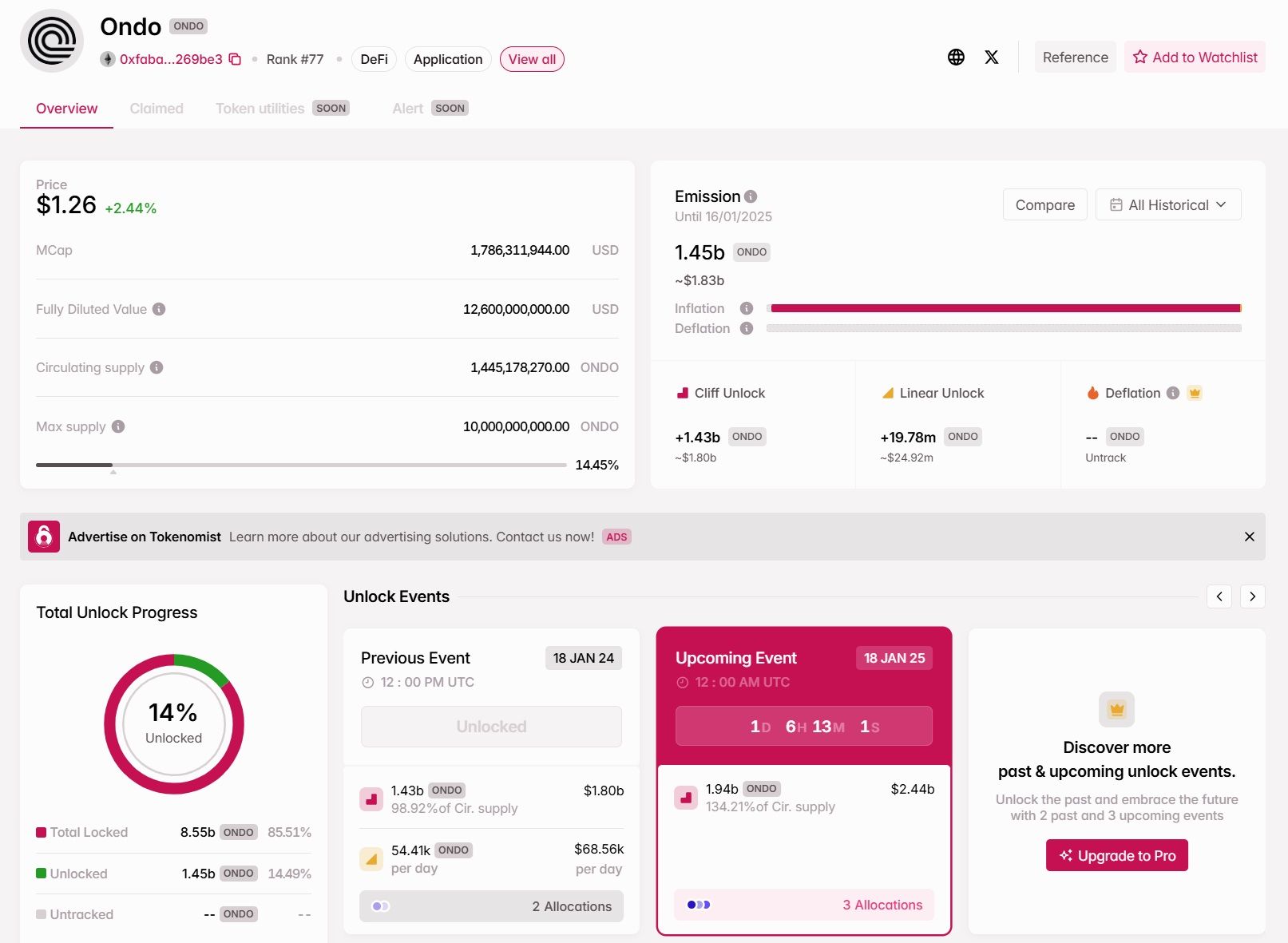Click the Circulating supply info icon

pyautogui.click(x=157, y=367)
